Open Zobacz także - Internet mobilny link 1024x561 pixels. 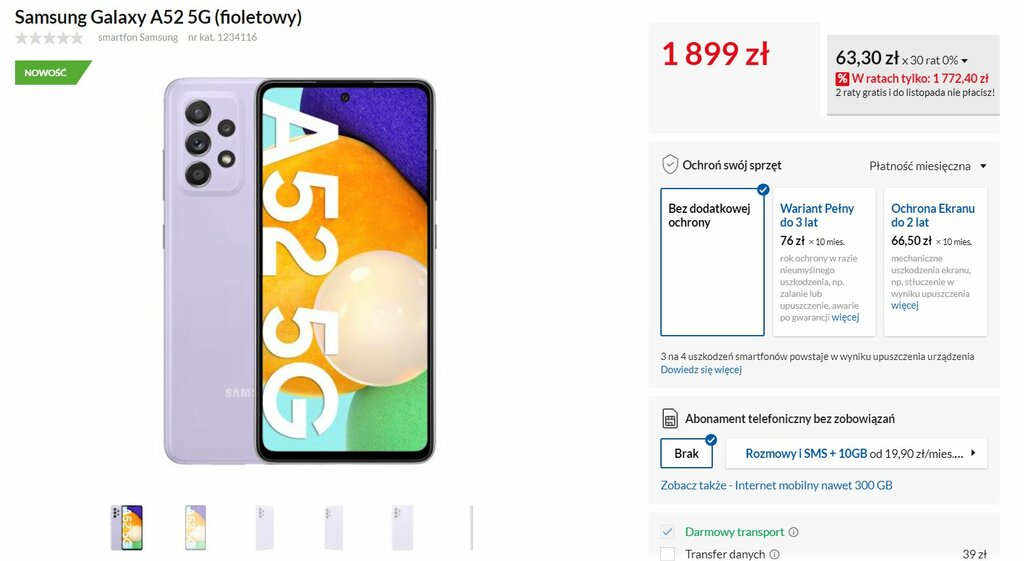[776, 485]
